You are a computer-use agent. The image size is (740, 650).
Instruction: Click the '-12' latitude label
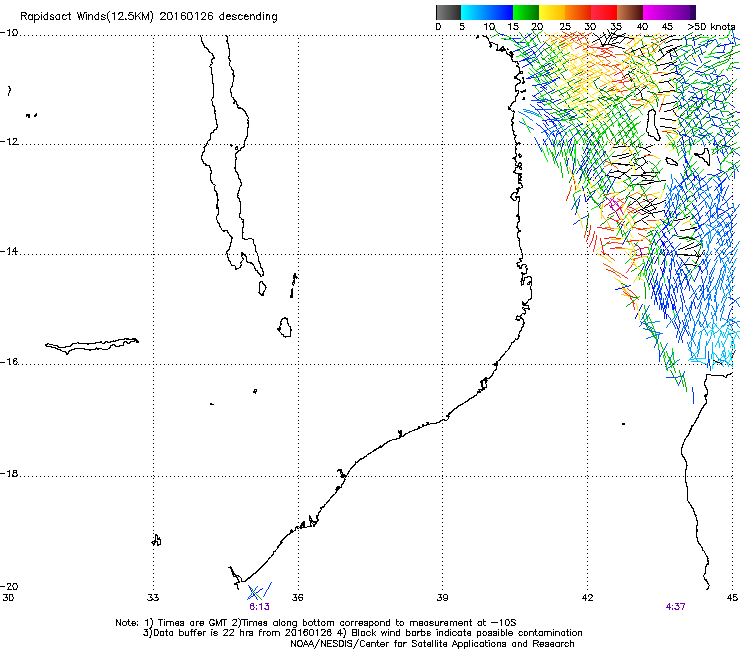click(x=9, y=142)
